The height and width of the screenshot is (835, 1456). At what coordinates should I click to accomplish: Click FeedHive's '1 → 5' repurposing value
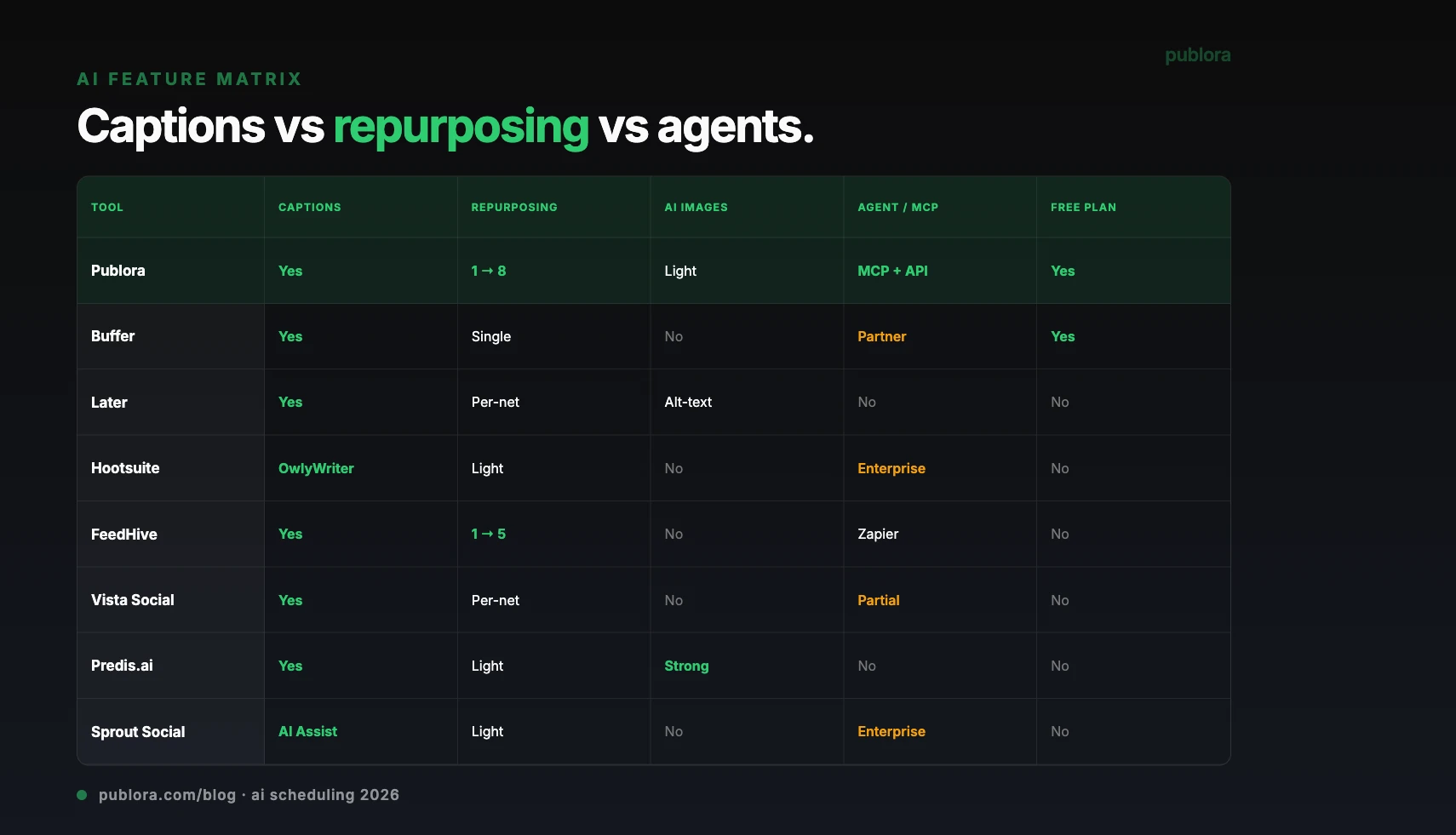489,534
